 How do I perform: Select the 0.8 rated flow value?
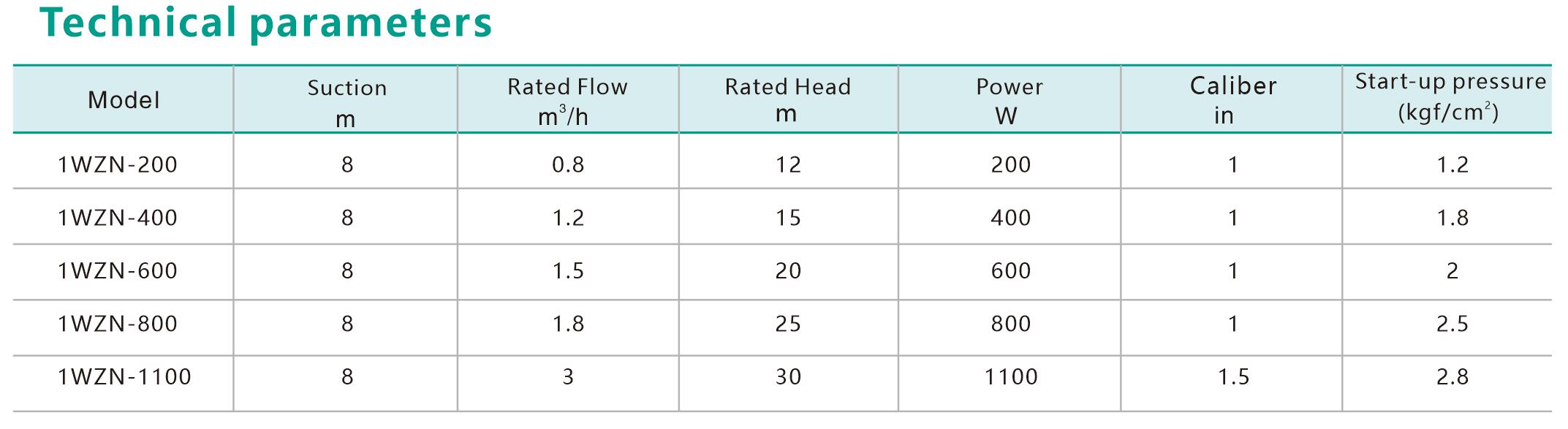click(x=568, y=164)
